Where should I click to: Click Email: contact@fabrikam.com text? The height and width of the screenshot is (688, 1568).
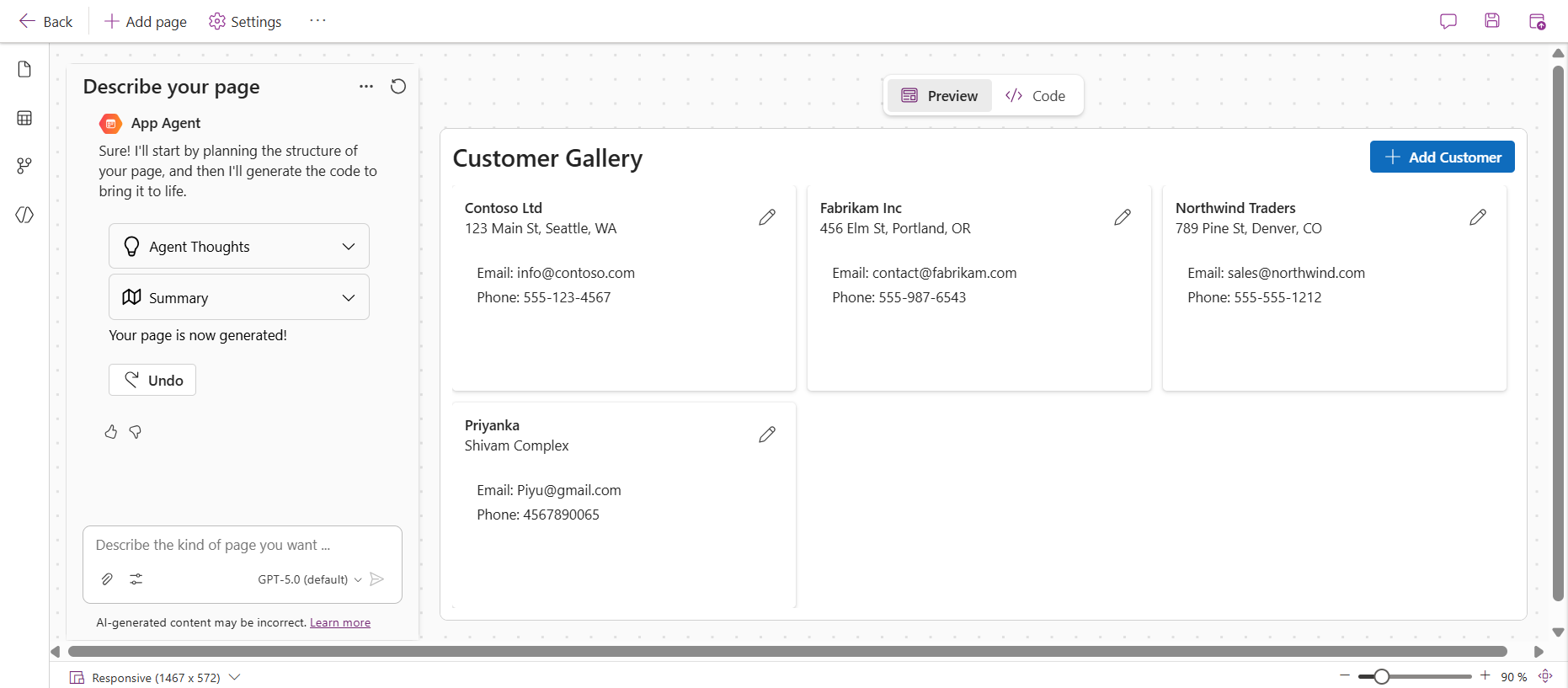coord(925,273)
